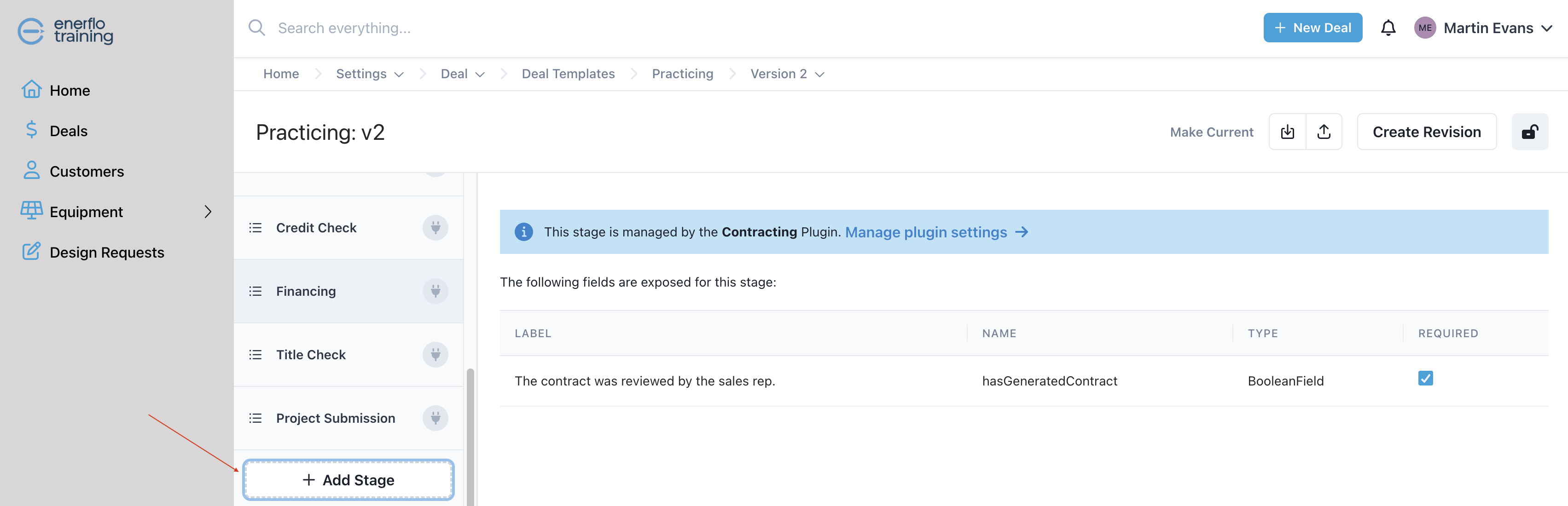
Task: Click the enerflo training logo
Action: (65, 30)
